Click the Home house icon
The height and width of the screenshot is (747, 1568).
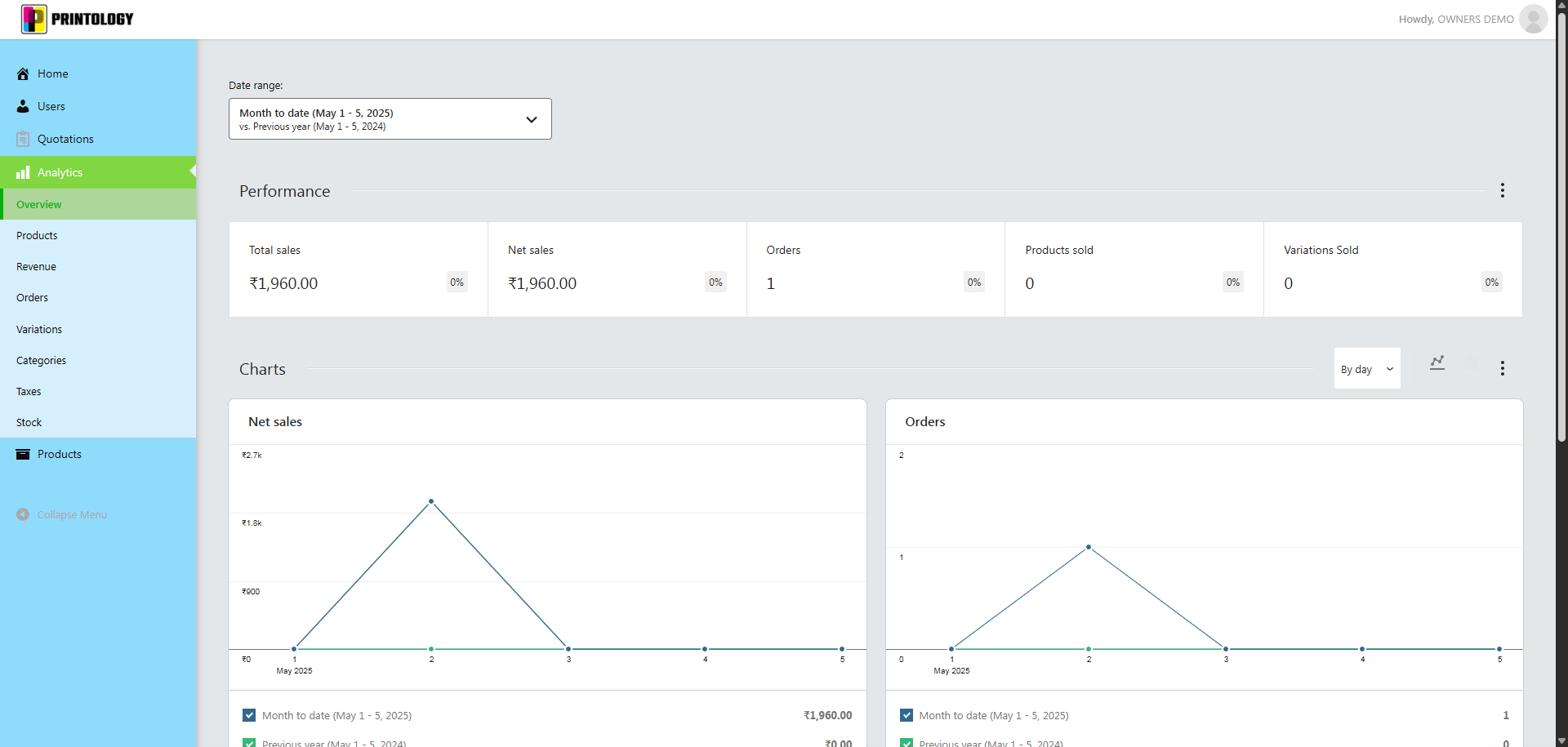(23, 73)
